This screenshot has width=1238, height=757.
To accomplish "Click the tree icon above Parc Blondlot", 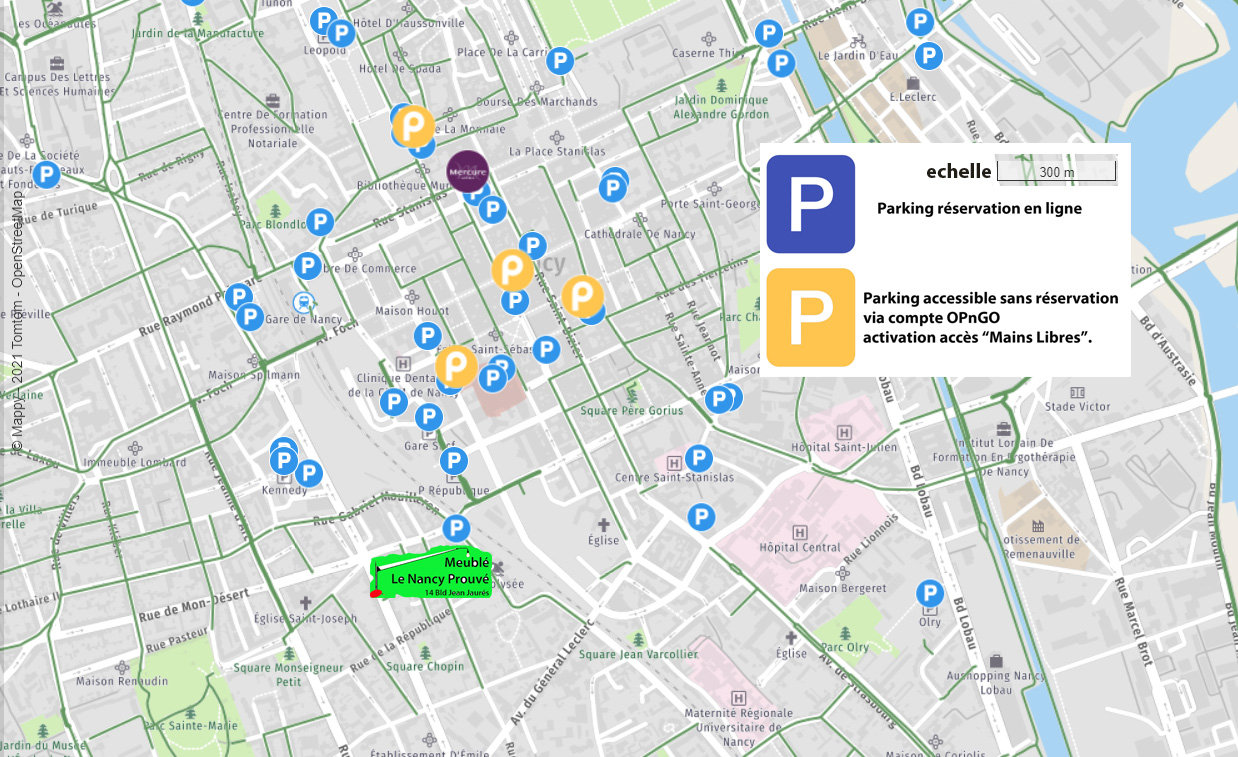I will click(x=275, y=211).
